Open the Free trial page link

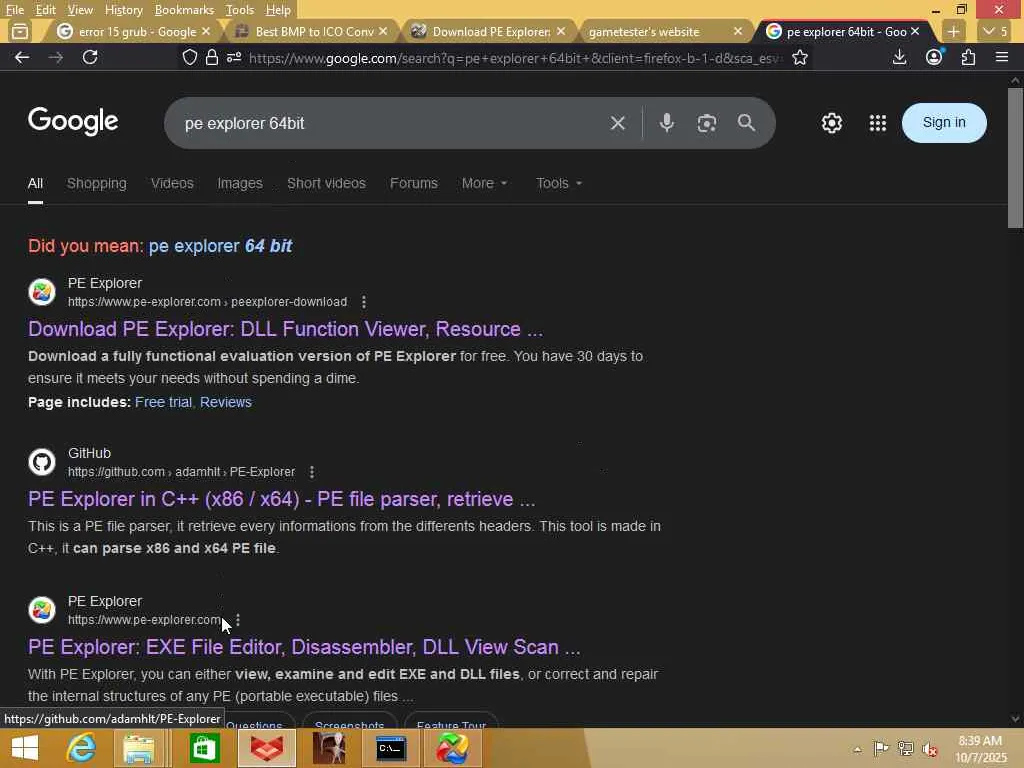click(163, 402)
